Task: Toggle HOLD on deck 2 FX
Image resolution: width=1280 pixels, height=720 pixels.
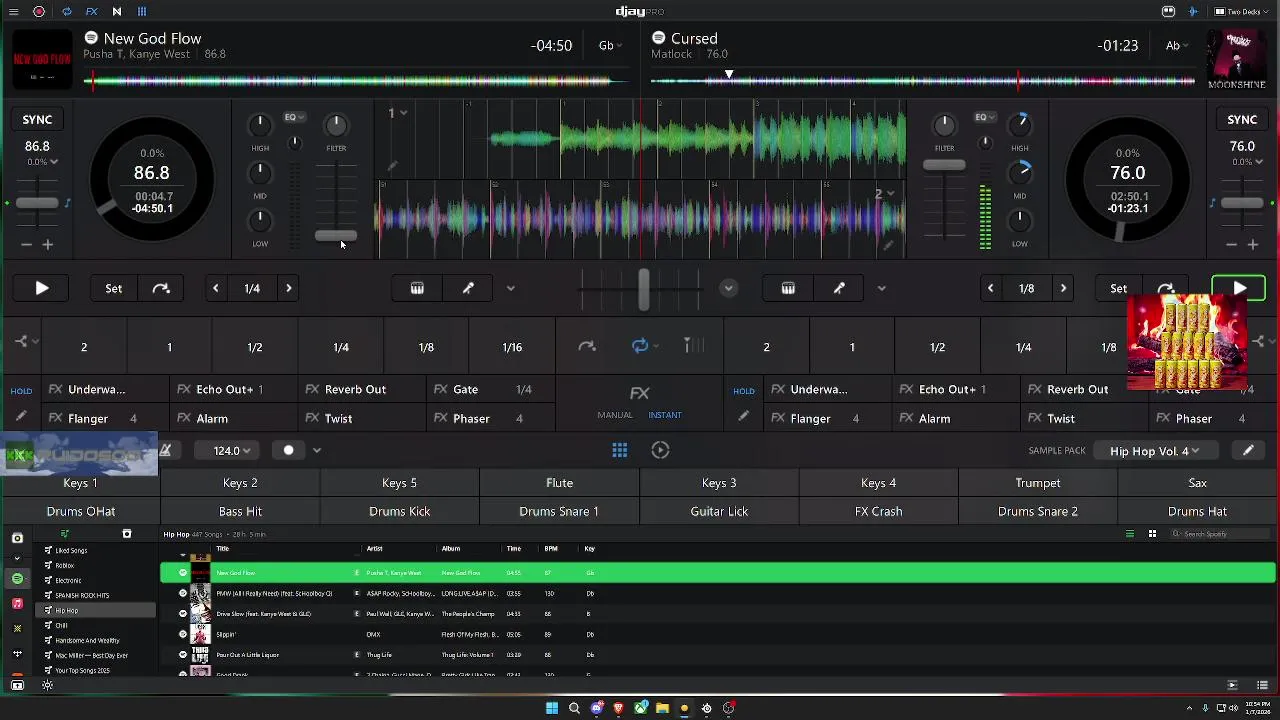Action: click(744, 391)
